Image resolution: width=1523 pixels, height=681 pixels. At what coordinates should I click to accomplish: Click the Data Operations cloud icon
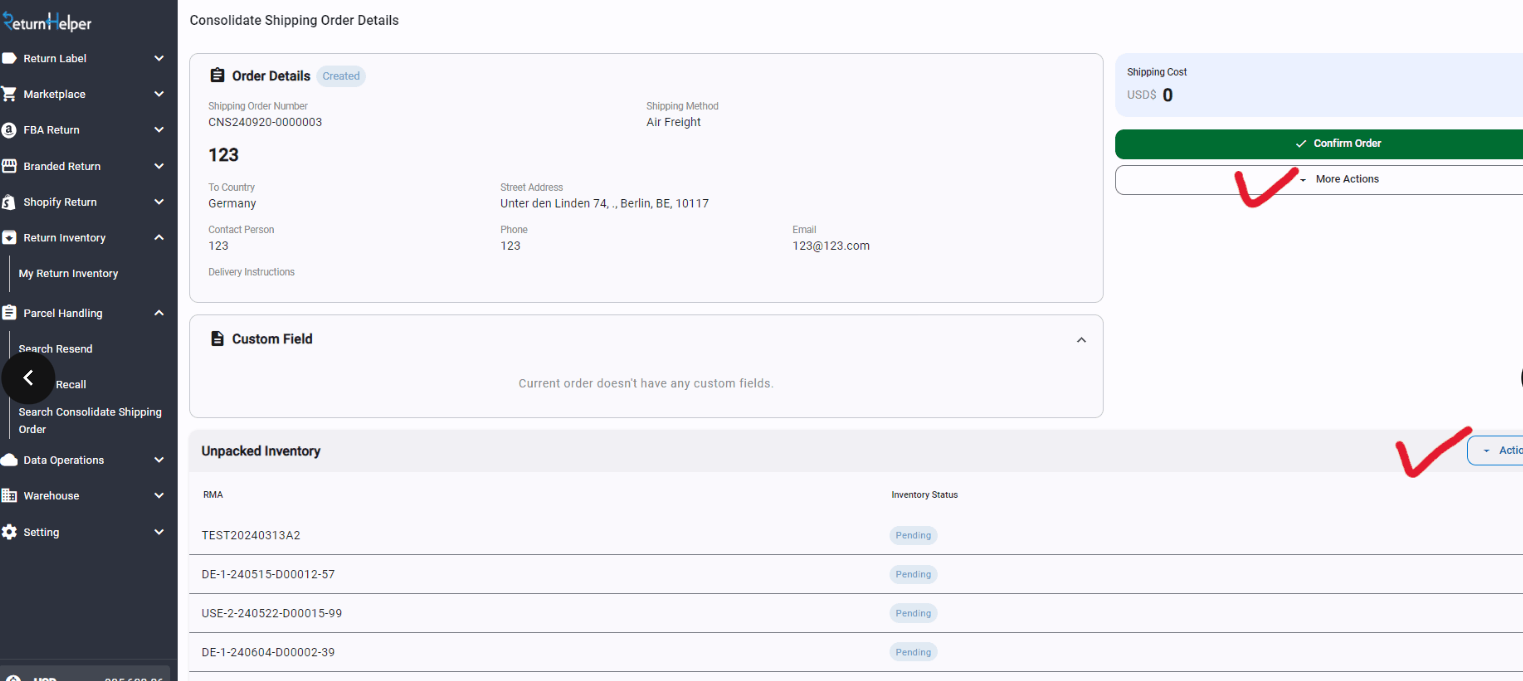[10, 460]
